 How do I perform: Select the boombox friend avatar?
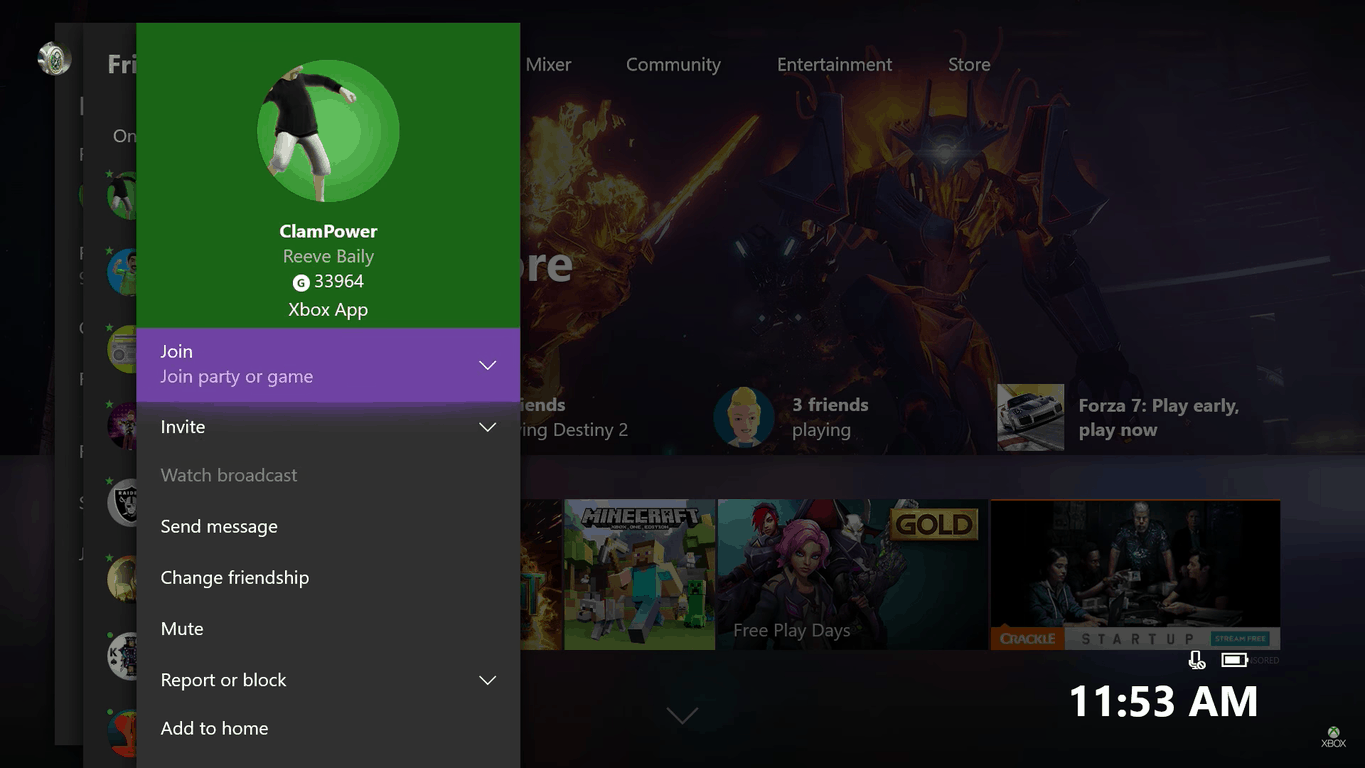(x=122, y=349)
